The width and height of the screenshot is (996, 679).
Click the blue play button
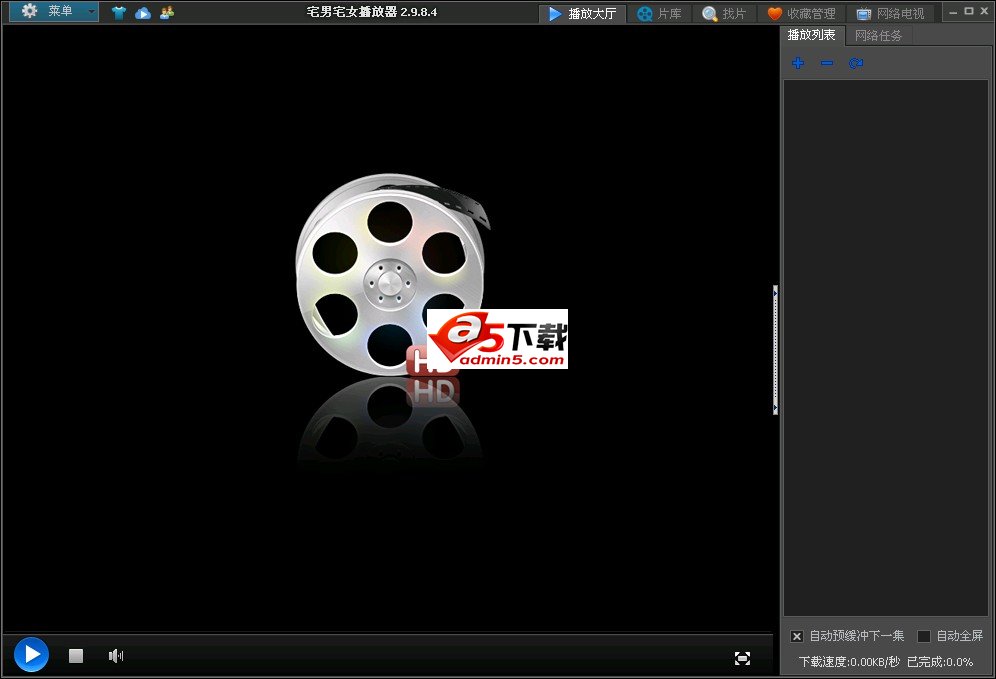pyautogui.click(x=31, y=655)
